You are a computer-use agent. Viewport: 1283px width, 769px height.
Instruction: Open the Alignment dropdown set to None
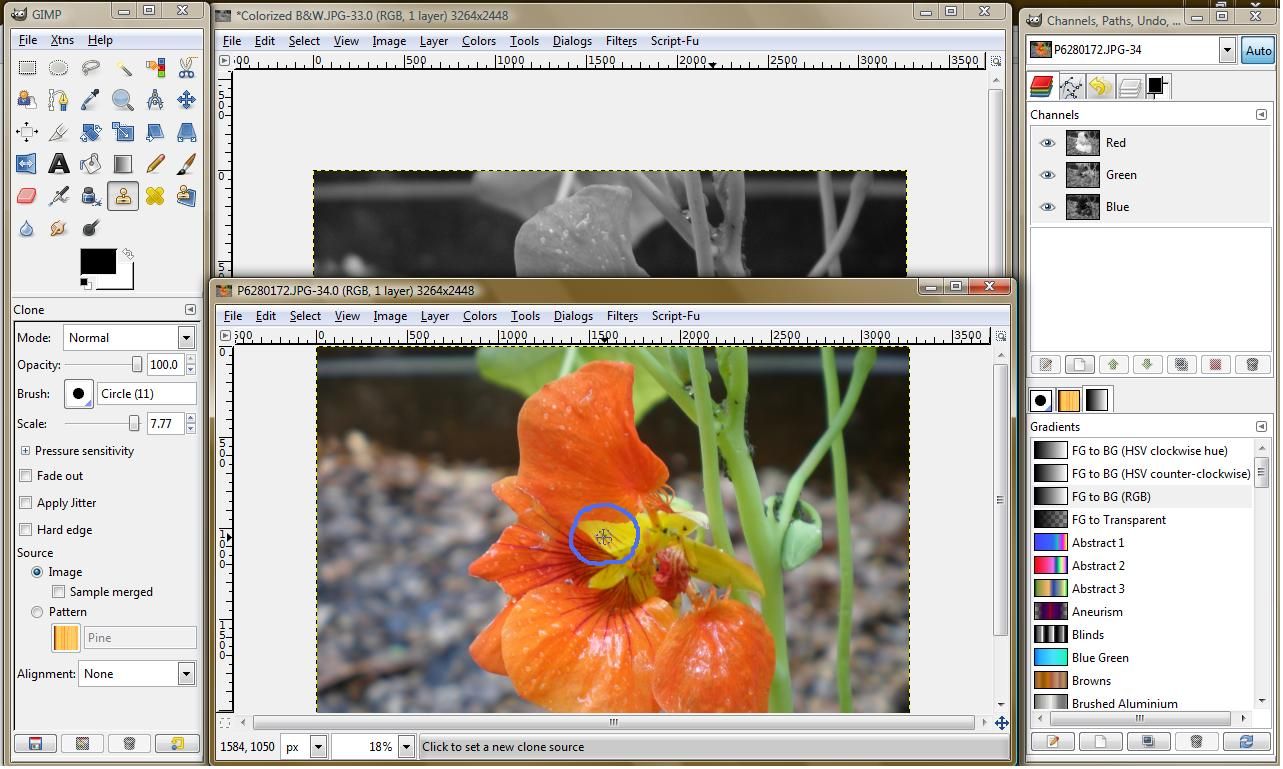(185, 673)
